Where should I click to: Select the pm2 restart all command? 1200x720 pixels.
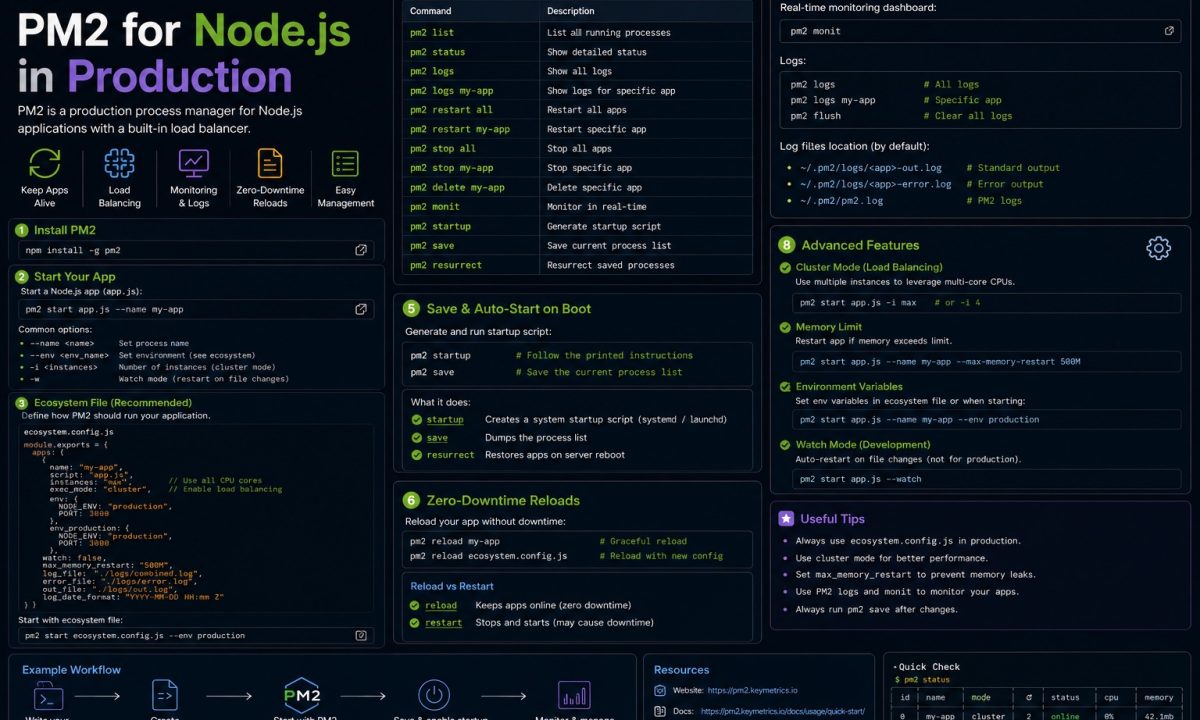pyautogui.click(x=451, y=110)
